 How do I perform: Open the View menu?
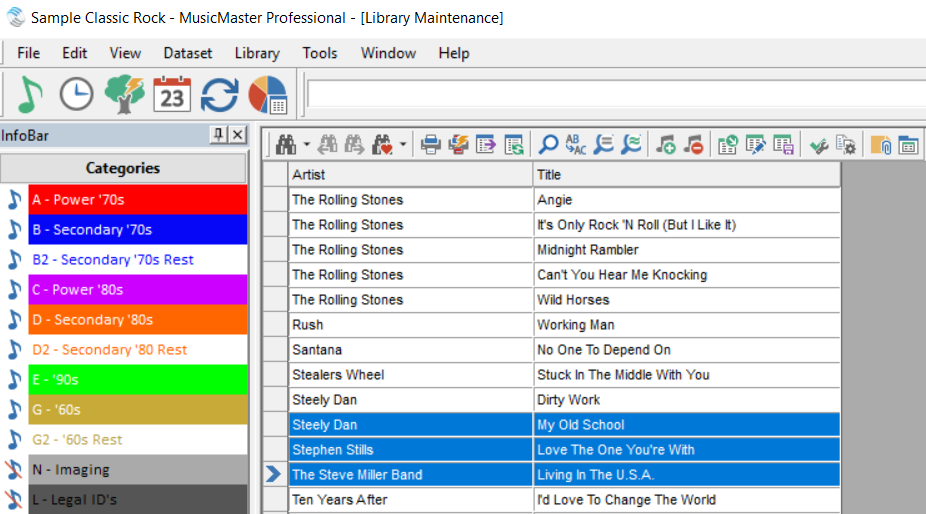pyautogui.click(x=125, y=53)
